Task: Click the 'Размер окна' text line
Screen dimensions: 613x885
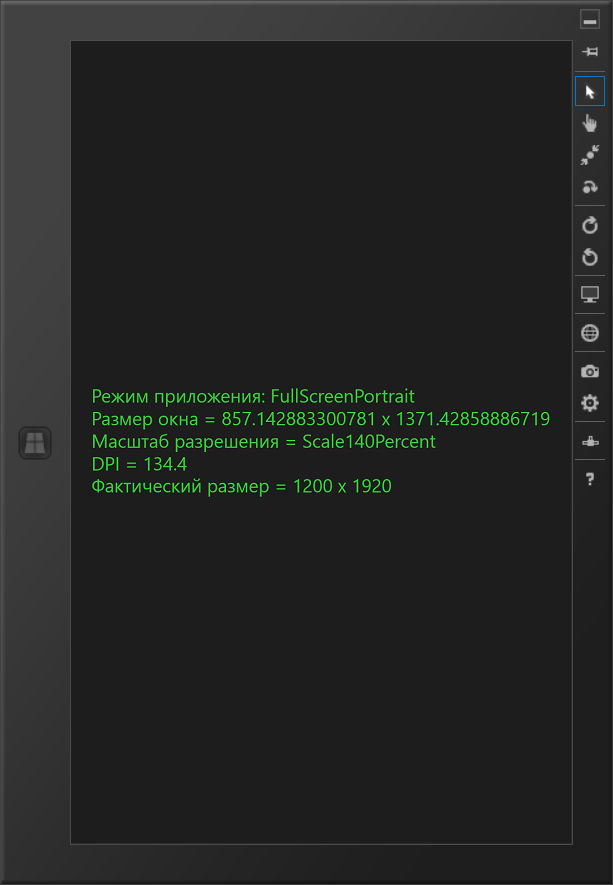Action: tap(321, 419)
